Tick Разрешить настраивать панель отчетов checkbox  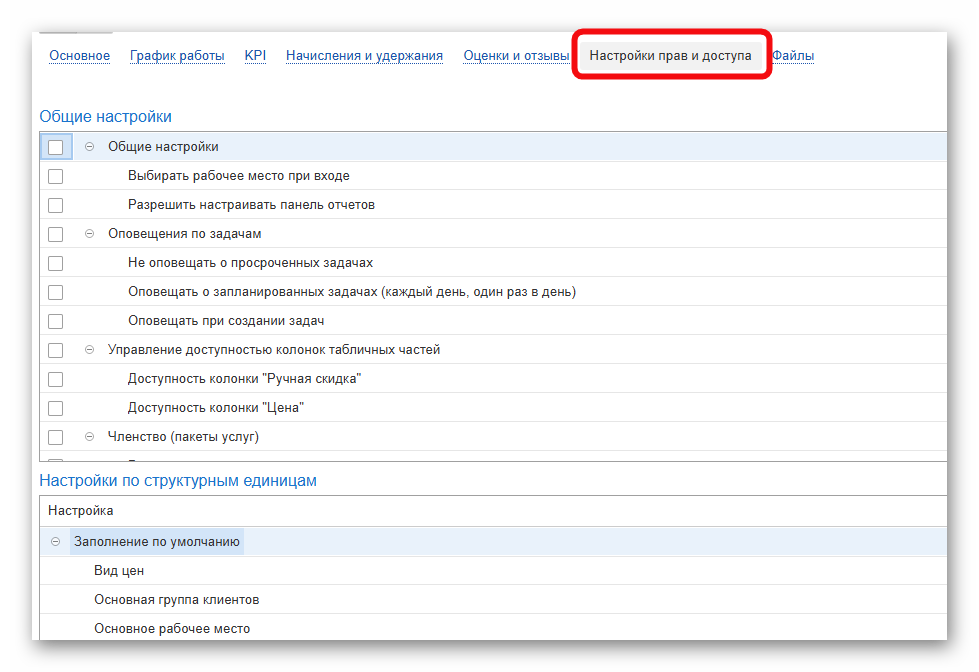click(x=55, y=205)
